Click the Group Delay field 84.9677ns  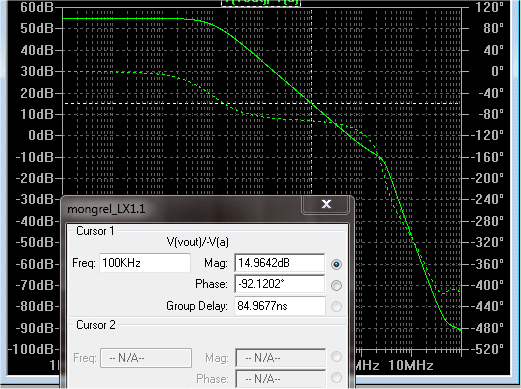(280, 306)
